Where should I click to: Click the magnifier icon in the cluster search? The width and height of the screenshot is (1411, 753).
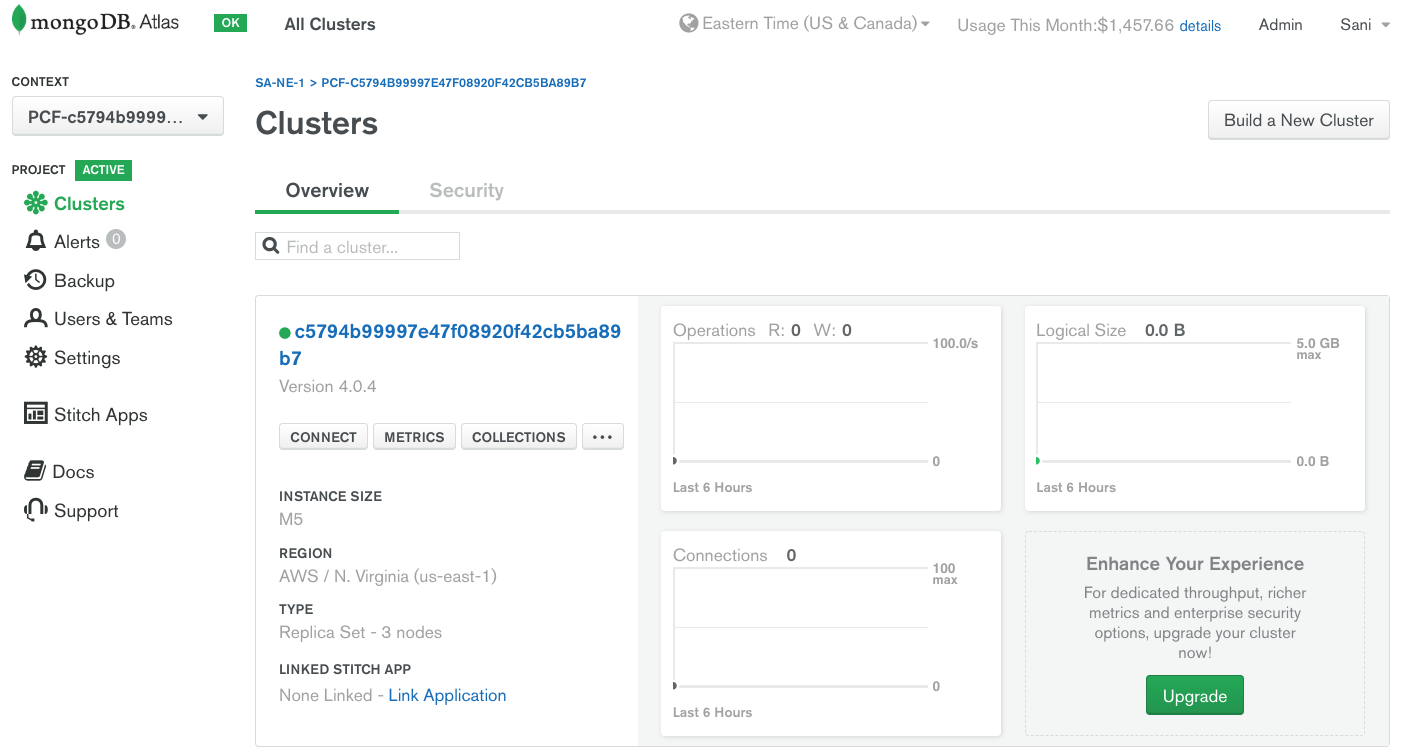point(270,246)
